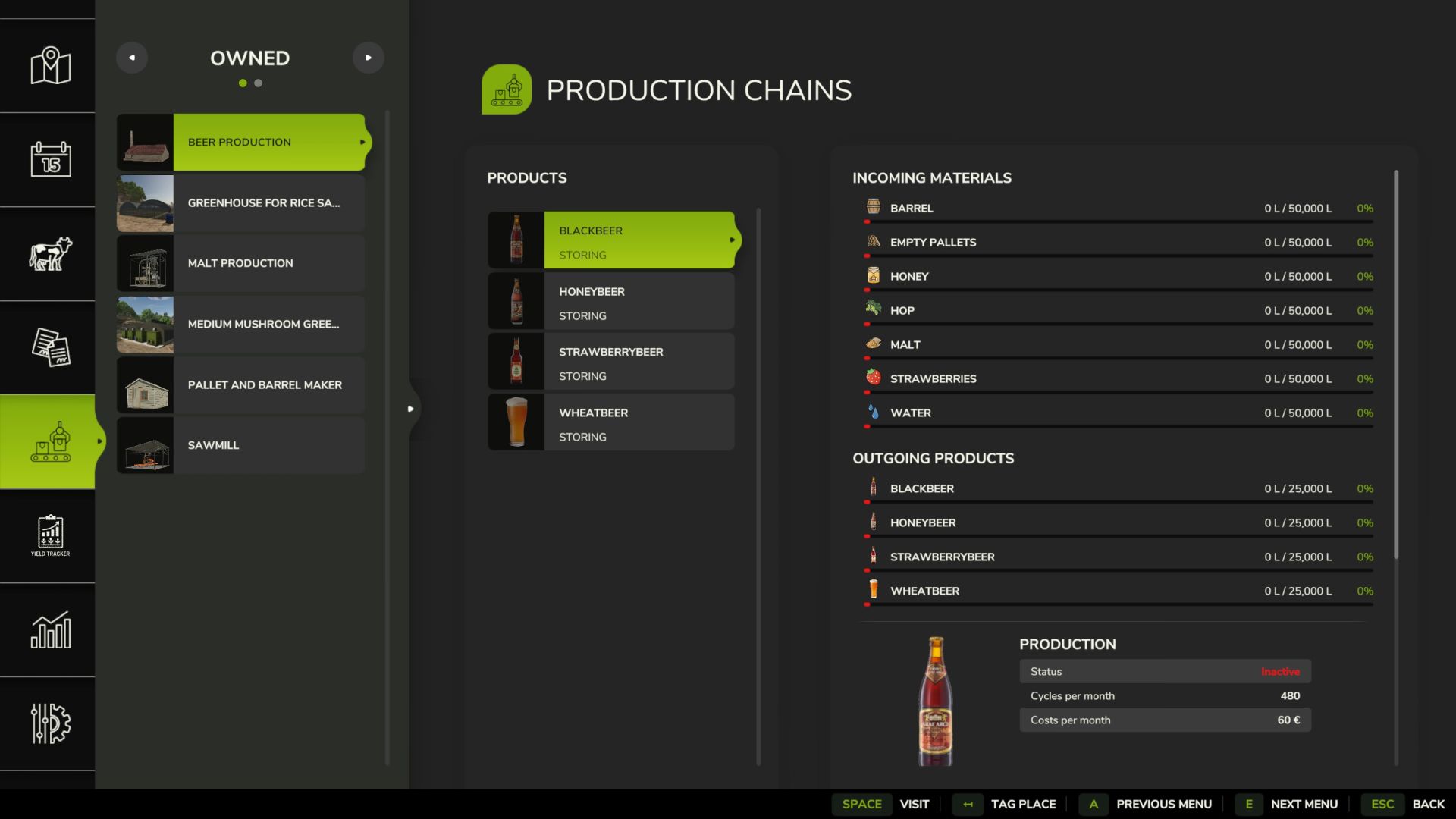Switch to the Owned tab
Image resolution: width=1456 pixels, height=819 pixels.
(x=249, y=58)
